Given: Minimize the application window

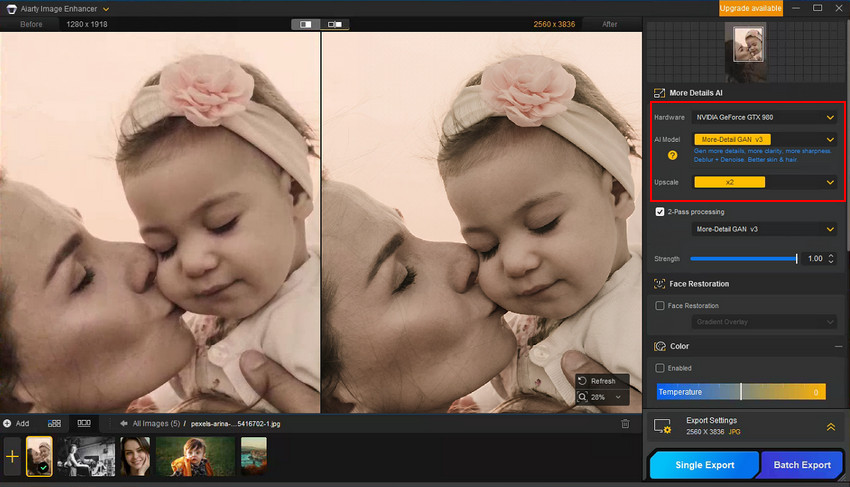Looking at the screenshot, I should (x=796, y=8).
